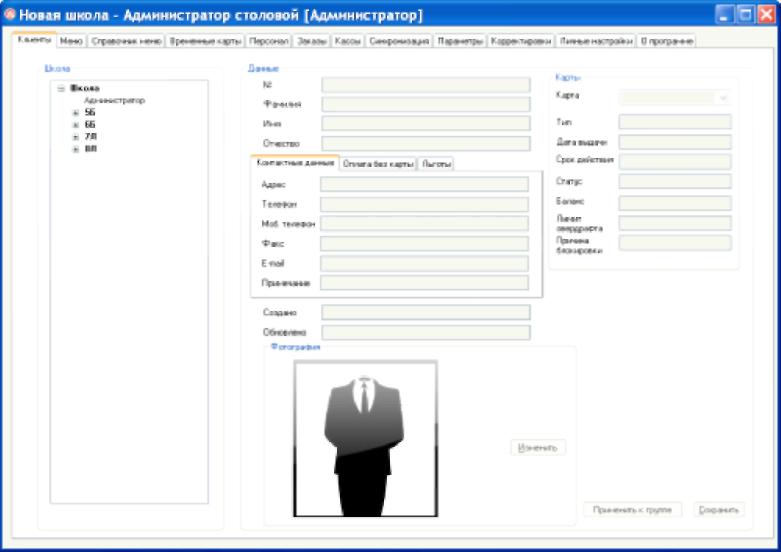Click the Фамилия input field
The height and width of the screenshot is (552, 781).
click(426, 104)
